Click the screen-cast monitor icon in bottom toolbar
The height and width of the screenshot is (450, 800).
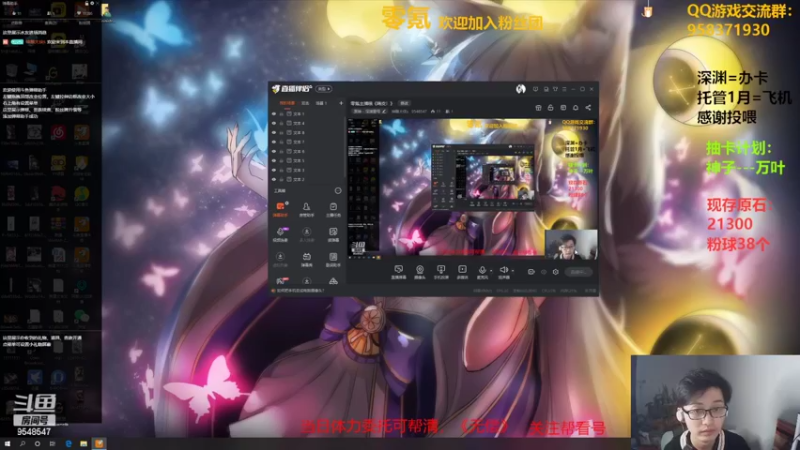click(x=441, y=269)
